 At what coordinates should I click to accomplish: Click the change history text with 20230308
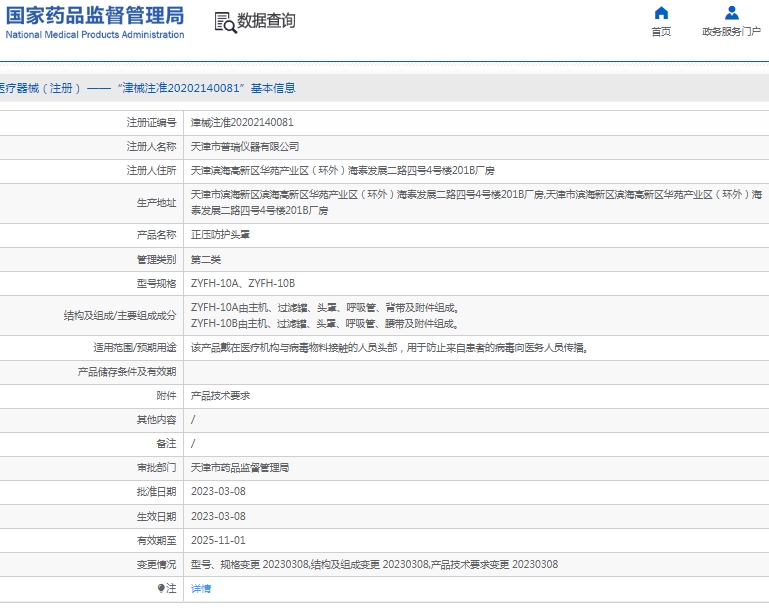point(374,564)
